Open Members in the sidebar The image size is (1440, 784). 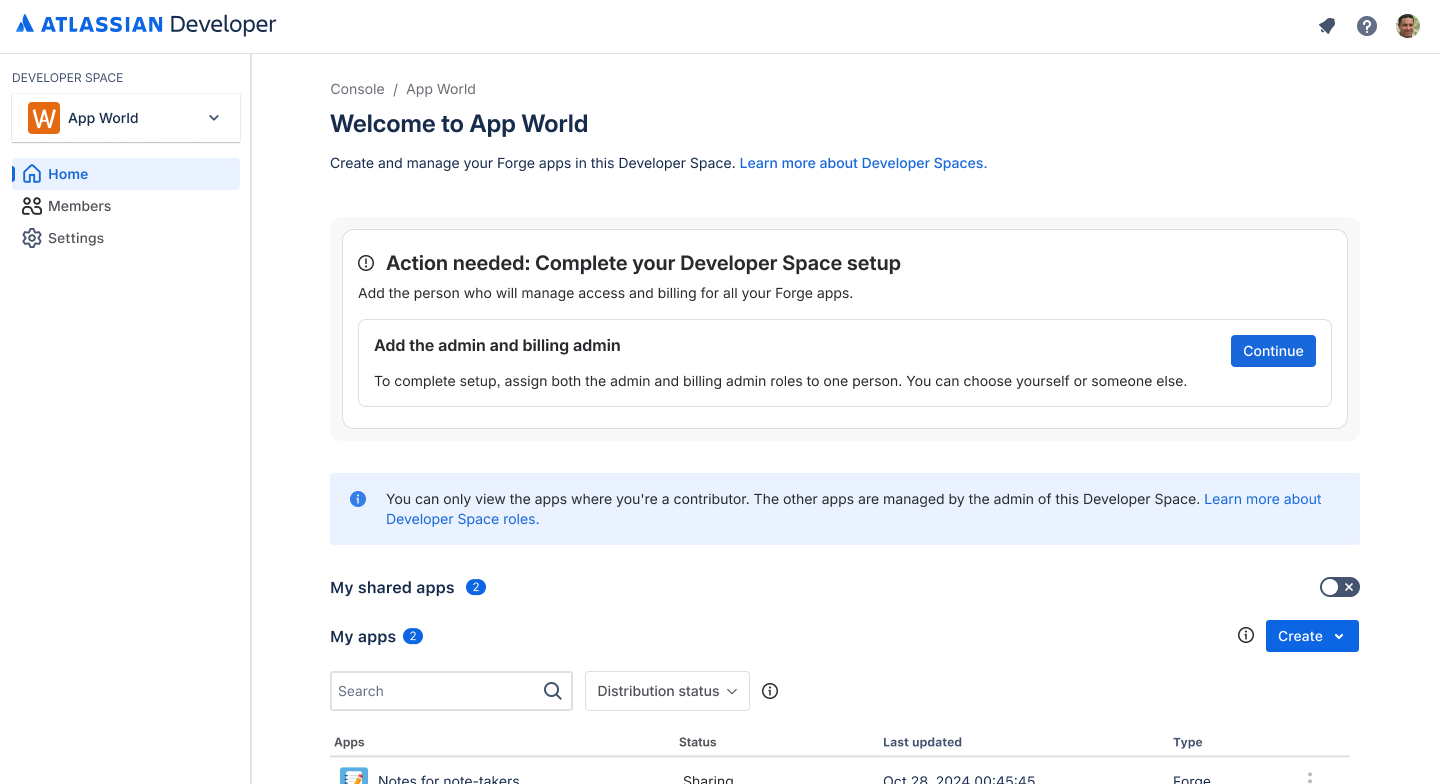tap(79, 206)
